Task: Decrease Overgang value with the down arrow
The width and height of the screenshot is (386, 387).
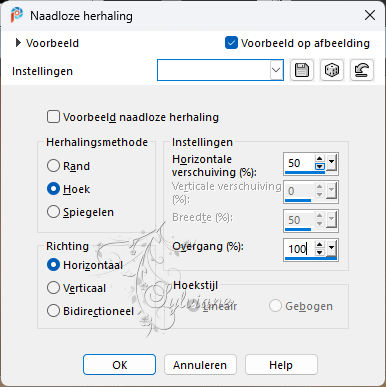Action: (319, 252)
